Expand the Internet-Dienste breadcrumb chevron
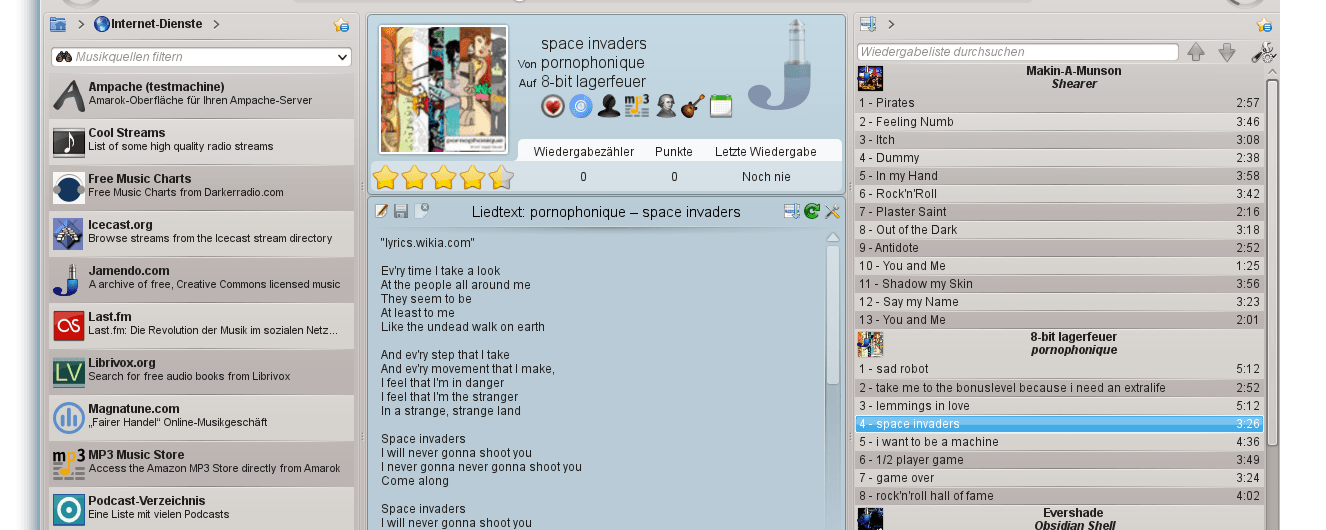 pyautogui.click(x=216, y=24)
